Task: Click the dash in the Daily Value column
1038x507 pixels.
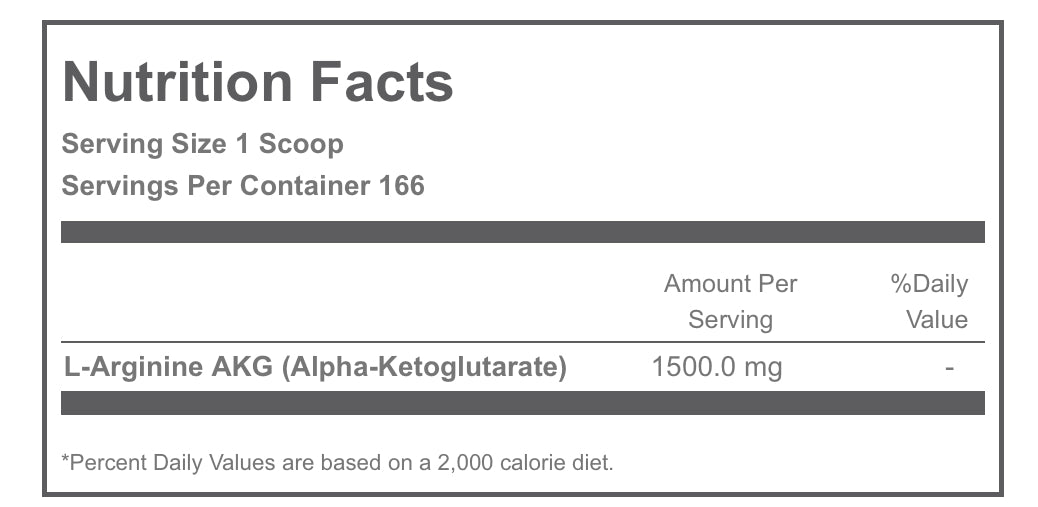Action: [x=949, y=368]
